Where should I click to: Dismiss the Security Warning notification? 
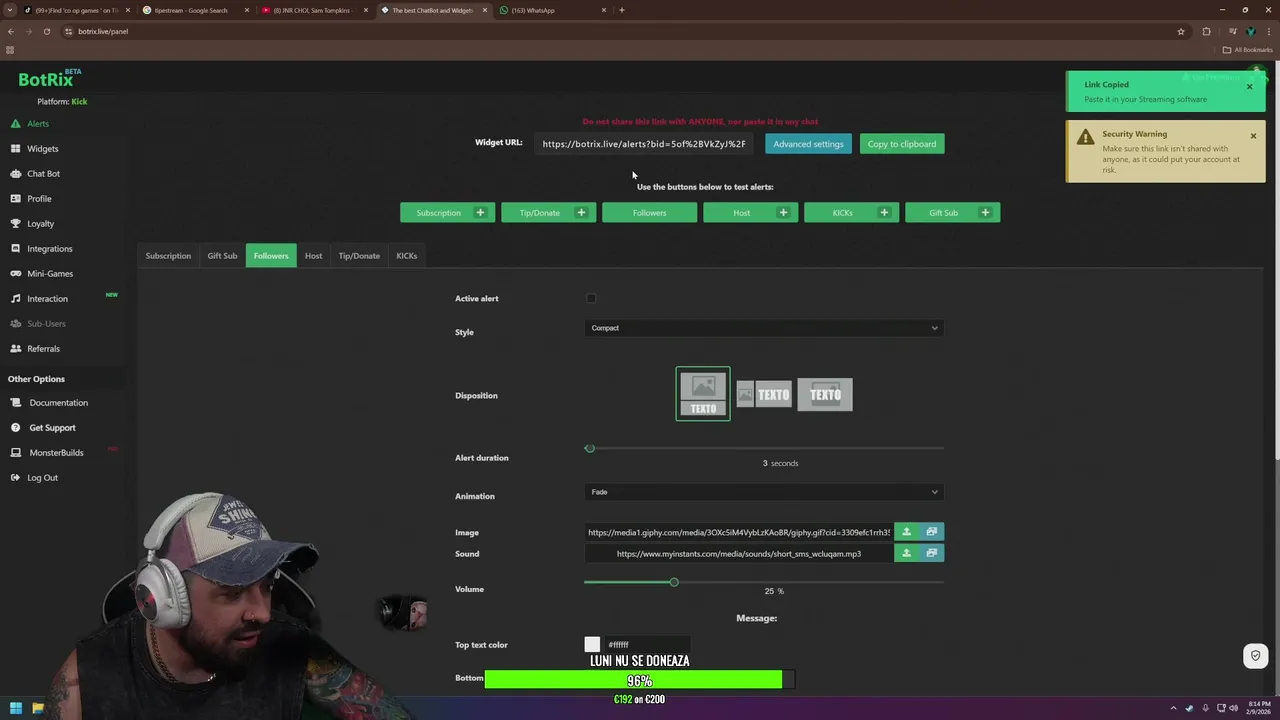[x=1253, y=136]
